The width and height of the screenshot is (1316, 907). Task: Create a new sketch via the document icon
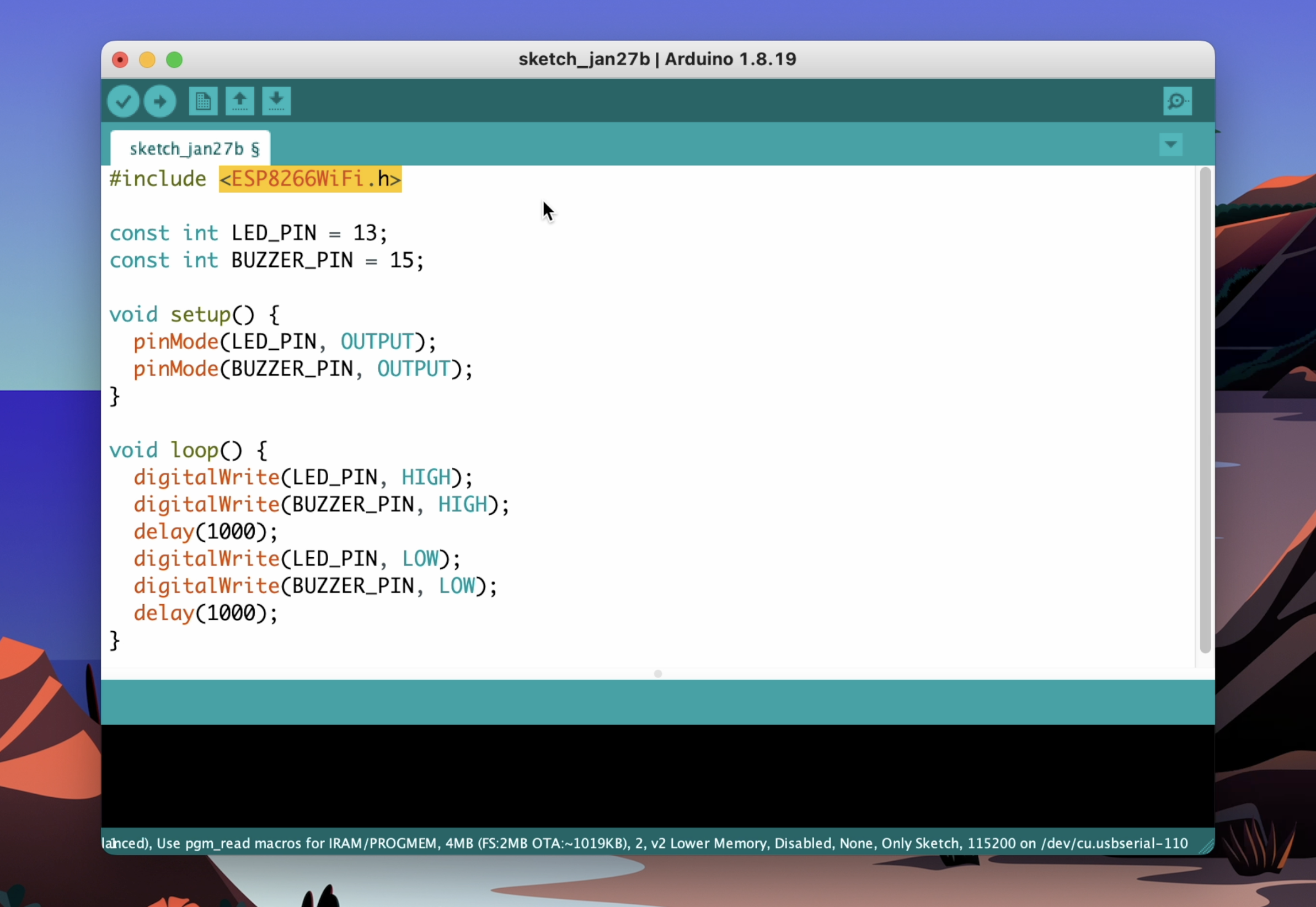[x=203, y=100]
